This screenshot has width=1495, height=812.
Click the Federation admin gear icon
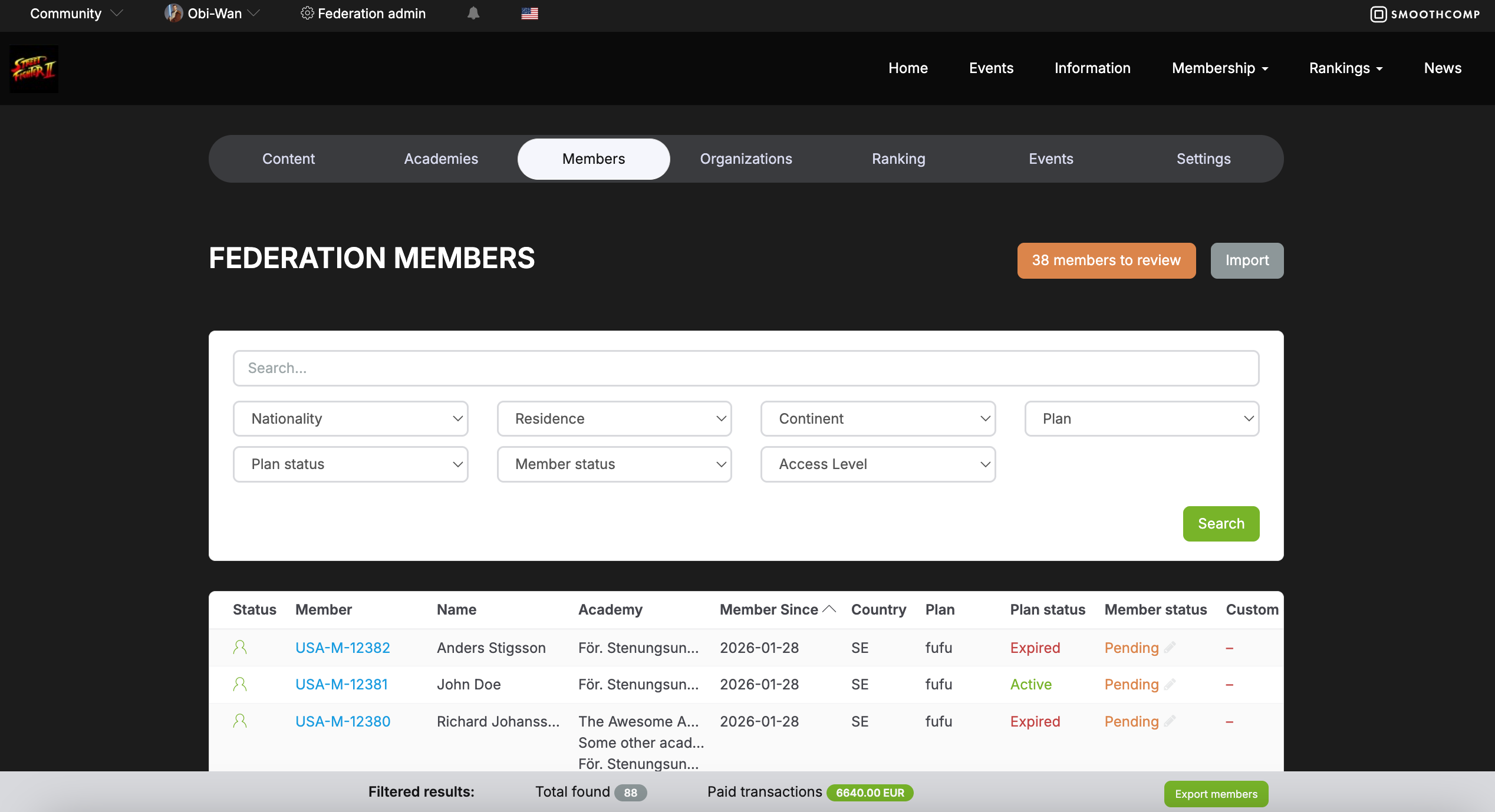[307, 13]
